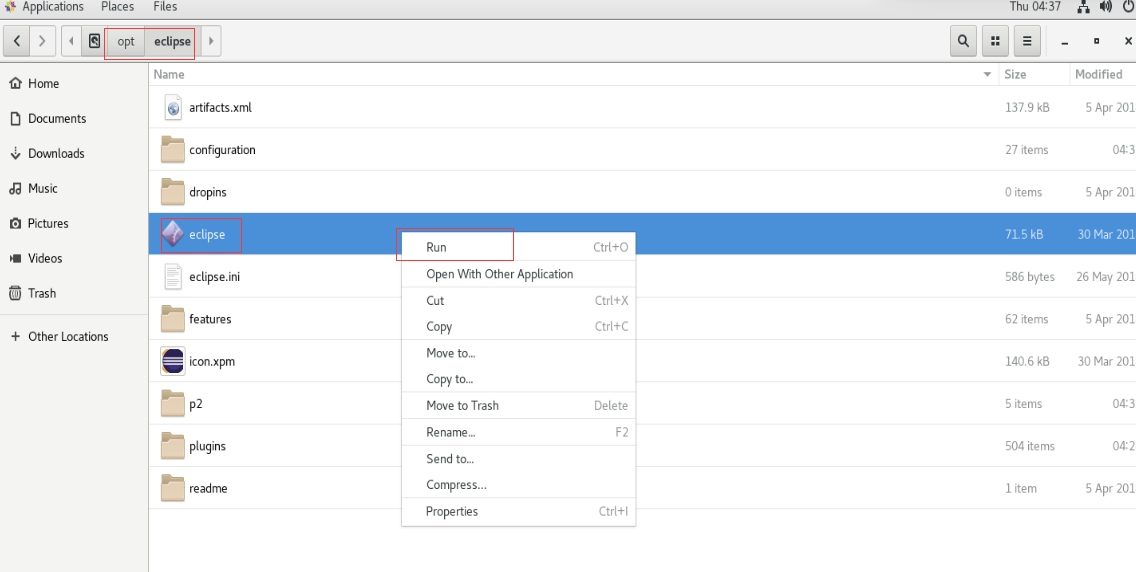Choose Compress... from context menu

pos(519,485)
